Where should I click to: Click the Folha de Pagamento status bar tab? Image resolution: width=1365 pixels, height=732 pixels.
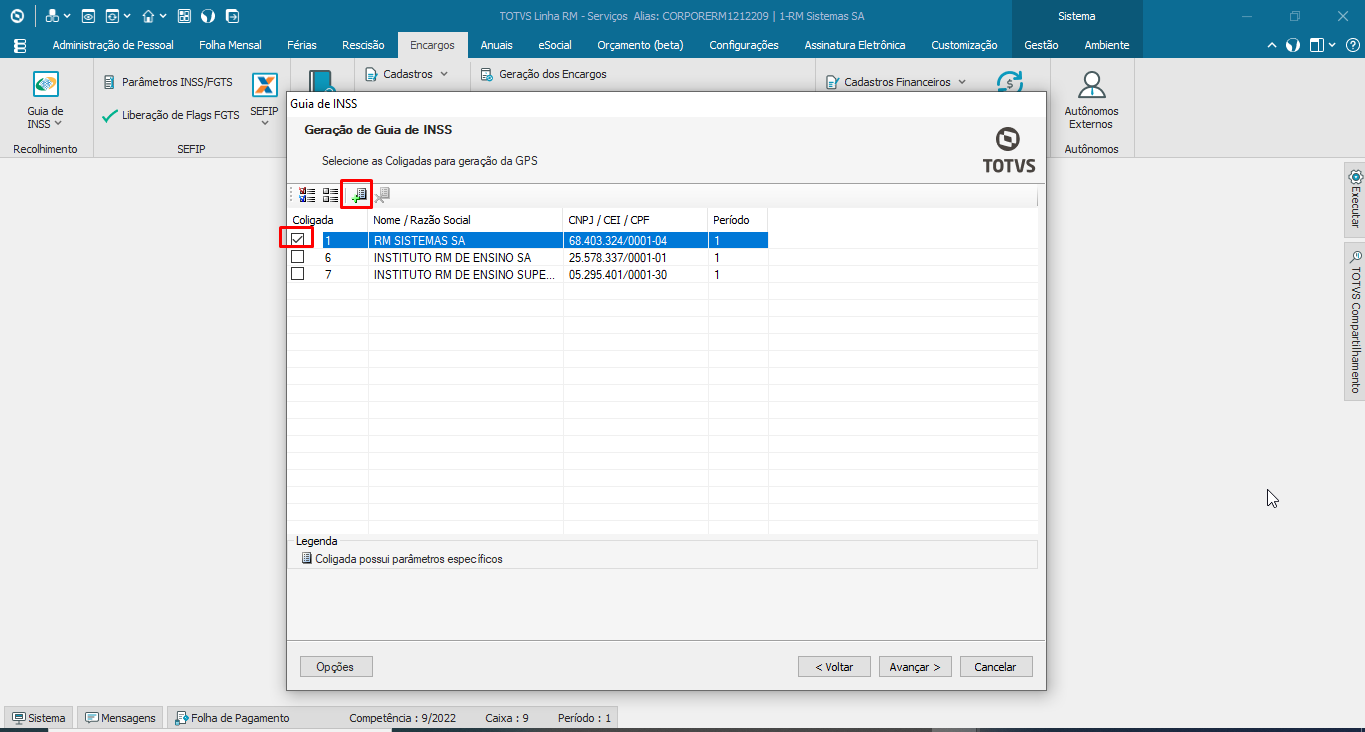pyautogui.click(x=232, y=718)
